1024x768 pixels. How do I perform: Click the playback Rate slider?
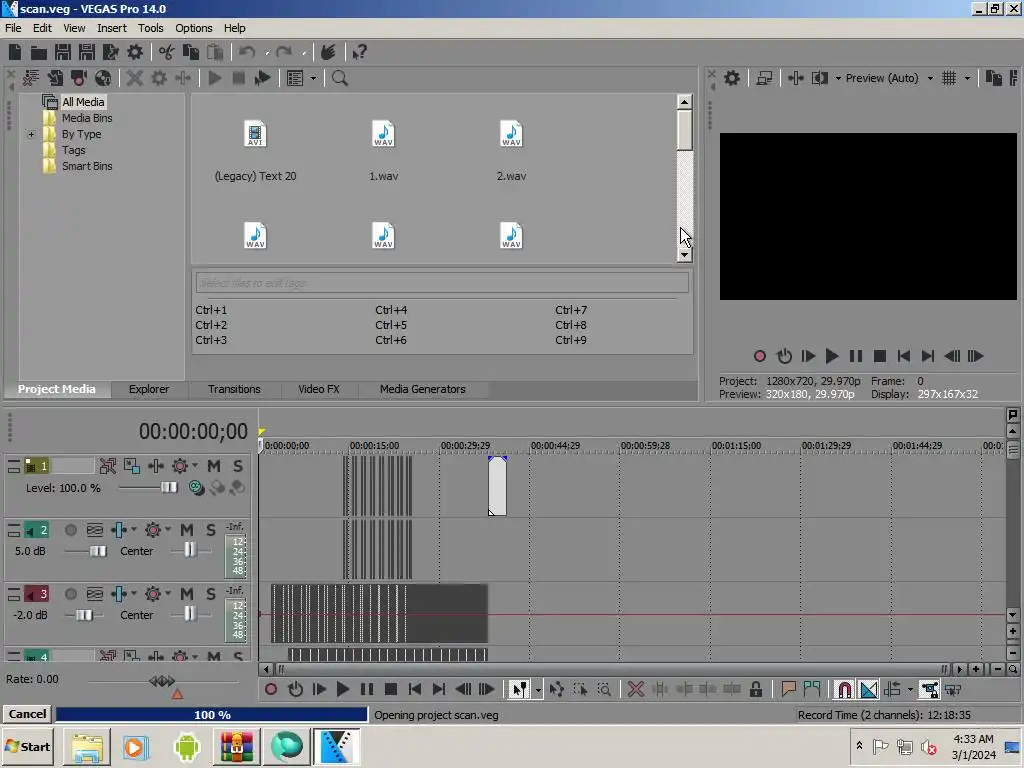pos(163,681)
